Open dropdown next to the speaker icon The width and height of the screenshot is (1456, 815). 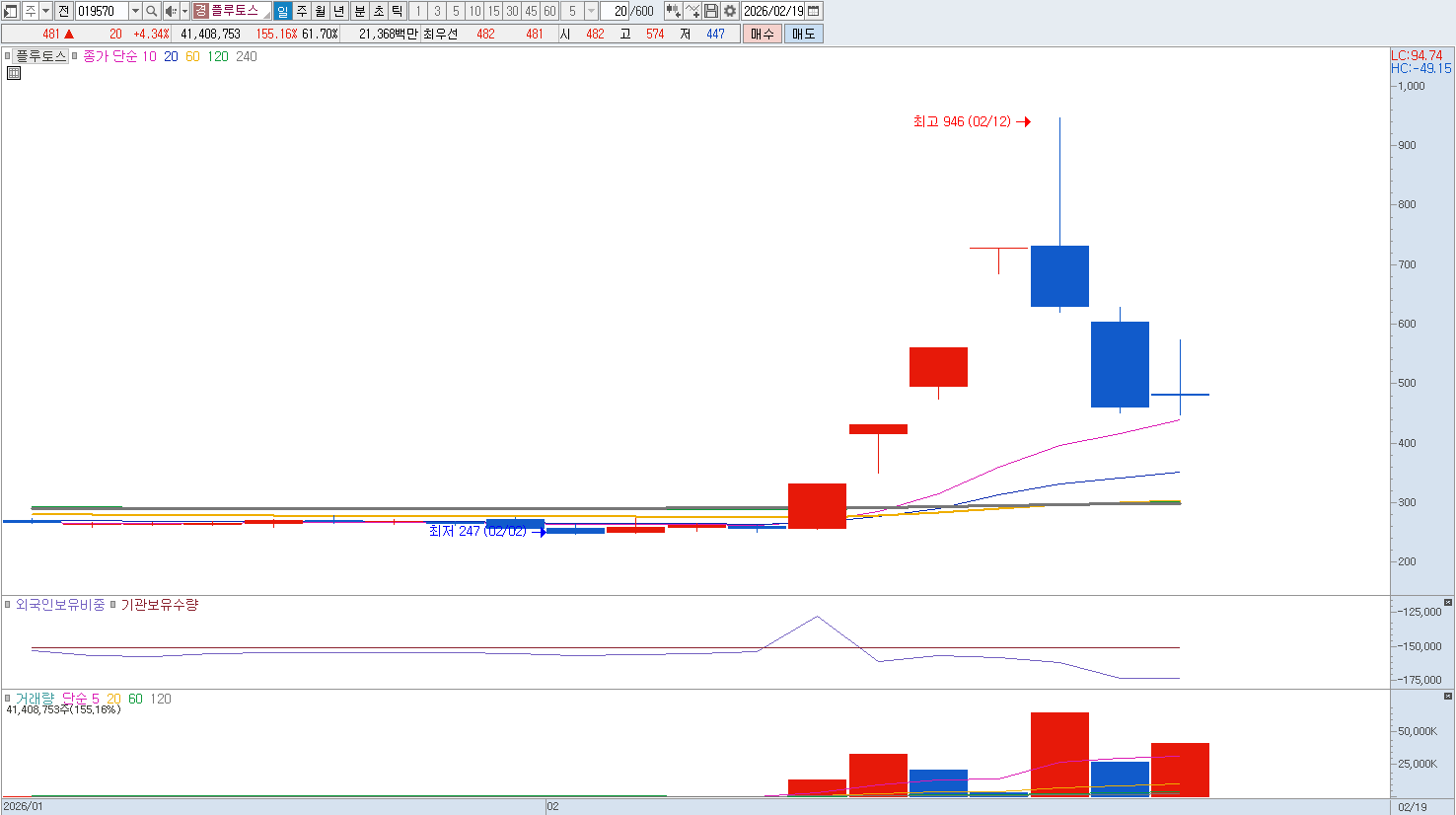point(184,11)
